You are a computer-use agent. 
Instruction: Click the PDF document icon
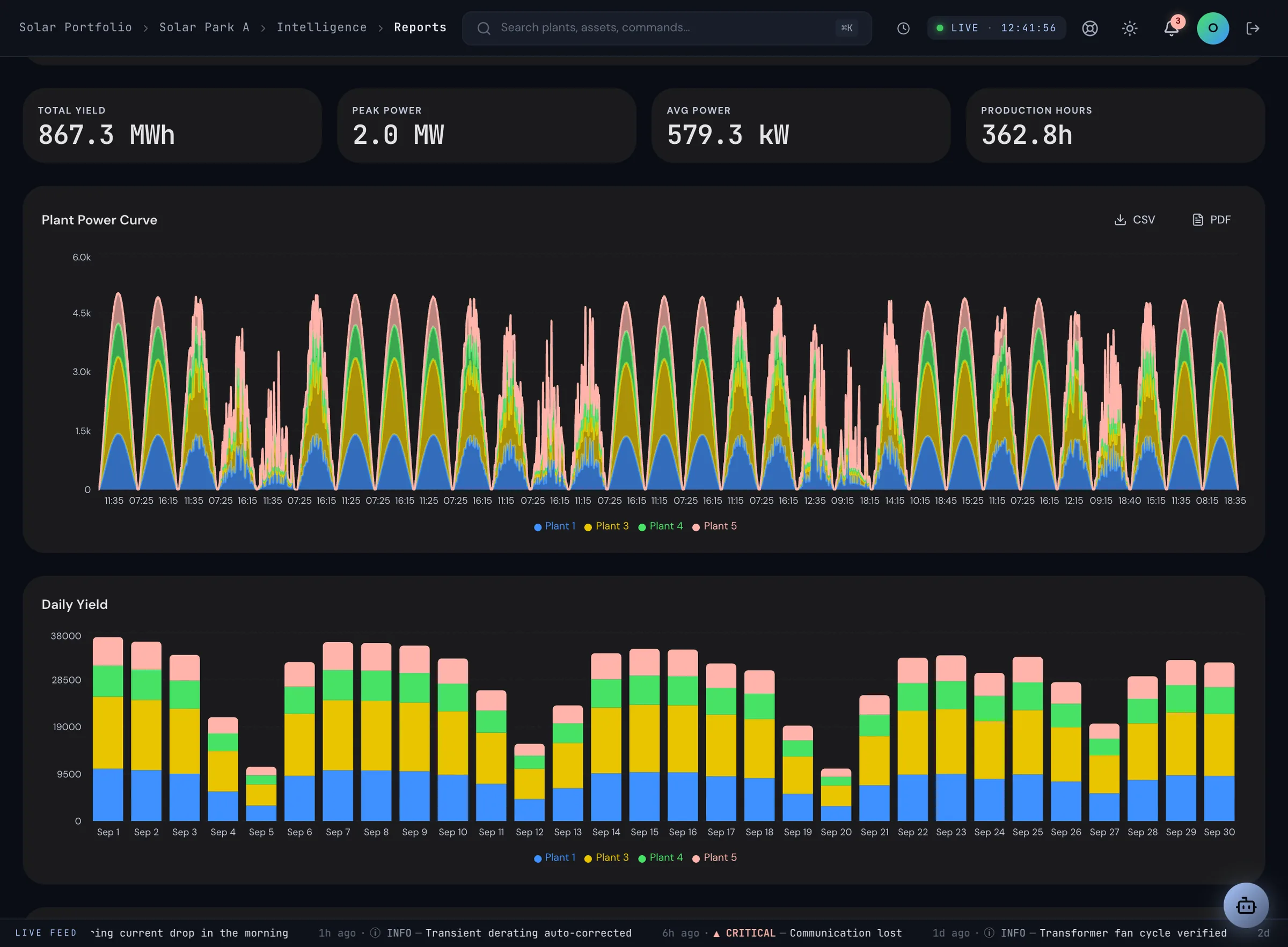(x=1197, y=219)
